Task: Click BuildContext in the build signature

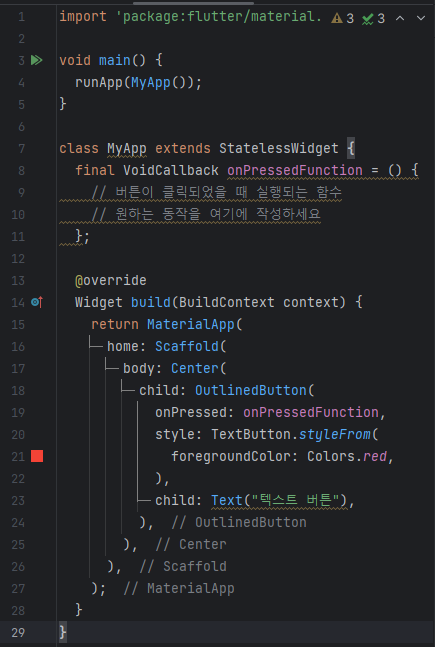Action: pos(227,302)
